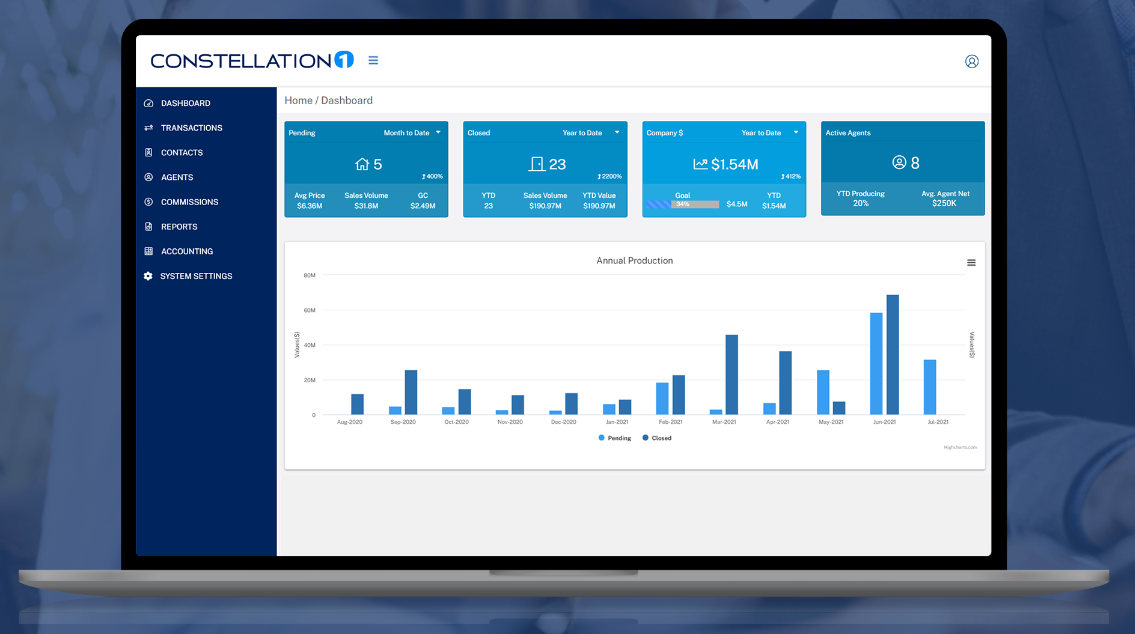Toggle Closed series visibility in the chart legend

click(656, 437)
